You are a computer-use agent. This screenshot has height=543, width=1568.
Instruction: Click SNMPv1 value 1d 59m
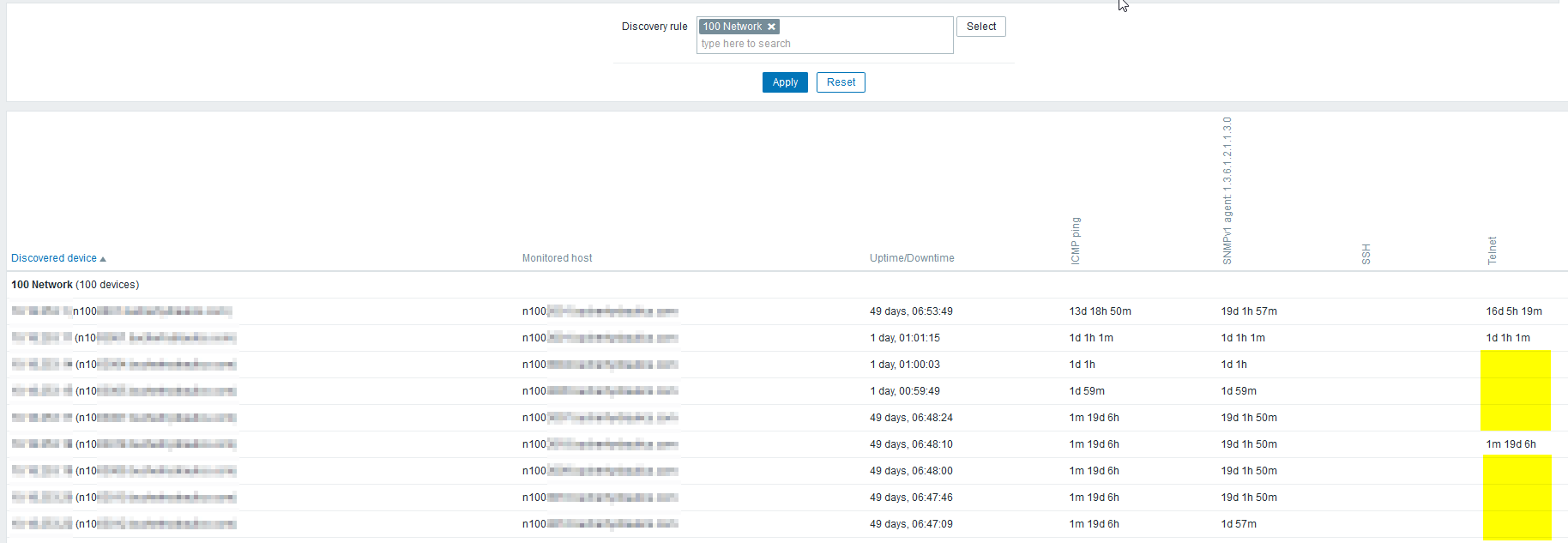tap(1239, 391)
